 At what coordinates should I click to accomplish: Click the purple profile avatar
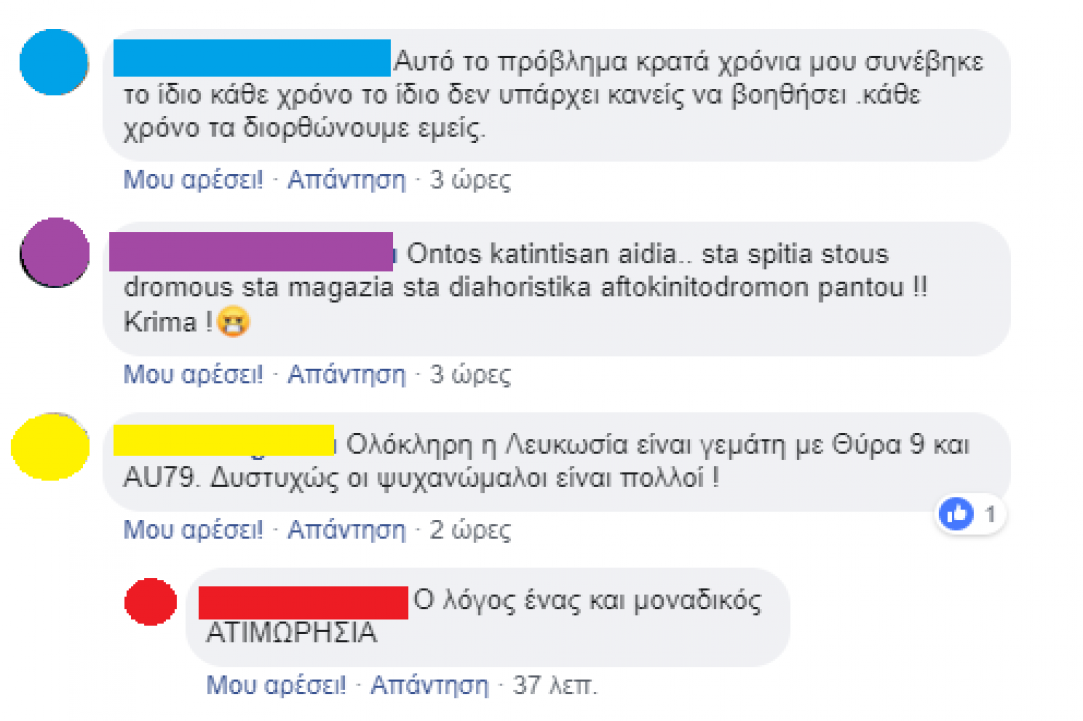pos(55,252)
